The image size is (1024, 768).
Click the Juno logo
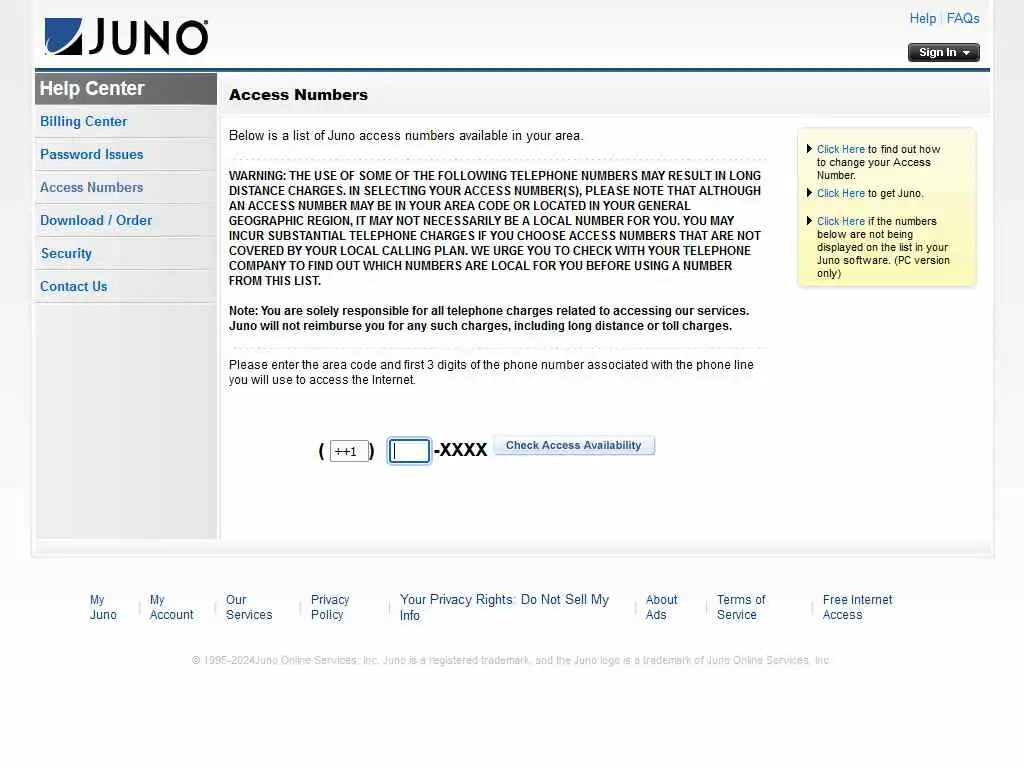click(x=127, y=37)
